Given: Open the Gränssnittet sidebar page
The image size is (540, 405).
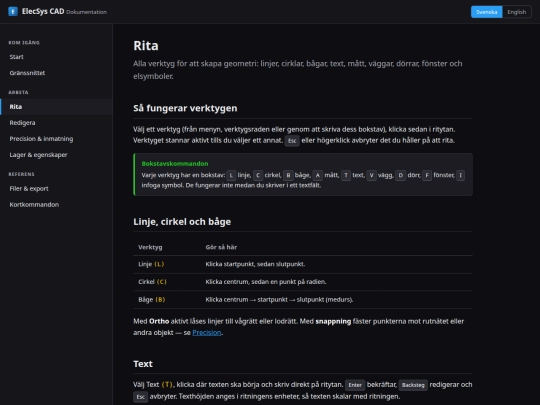Looking at the screenshot, I should 56,73.
